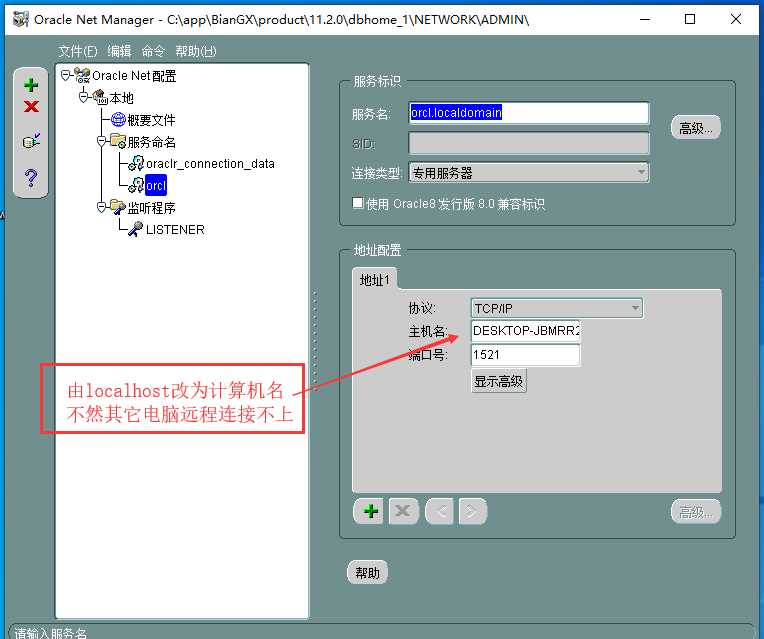The image size is (764, 639).
Task: Click the 本地 node icon
Action: pyautogui.click(x=100, y=97)
